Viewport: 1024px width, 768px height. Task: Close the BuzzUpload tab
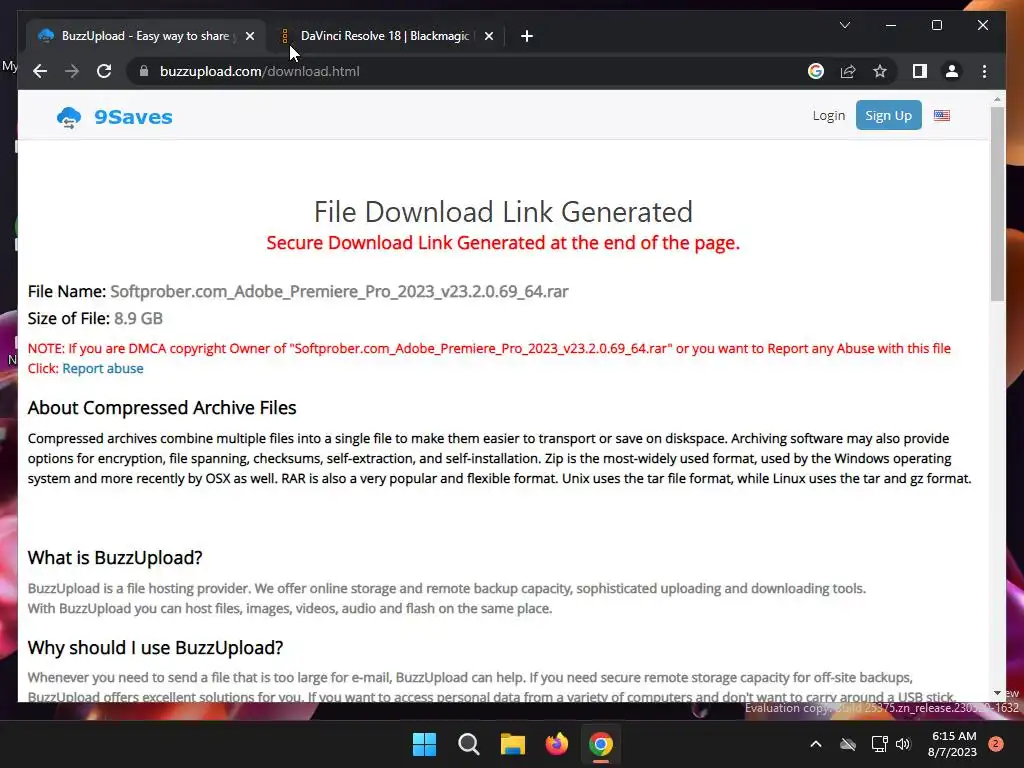click(x=249, y=36)
